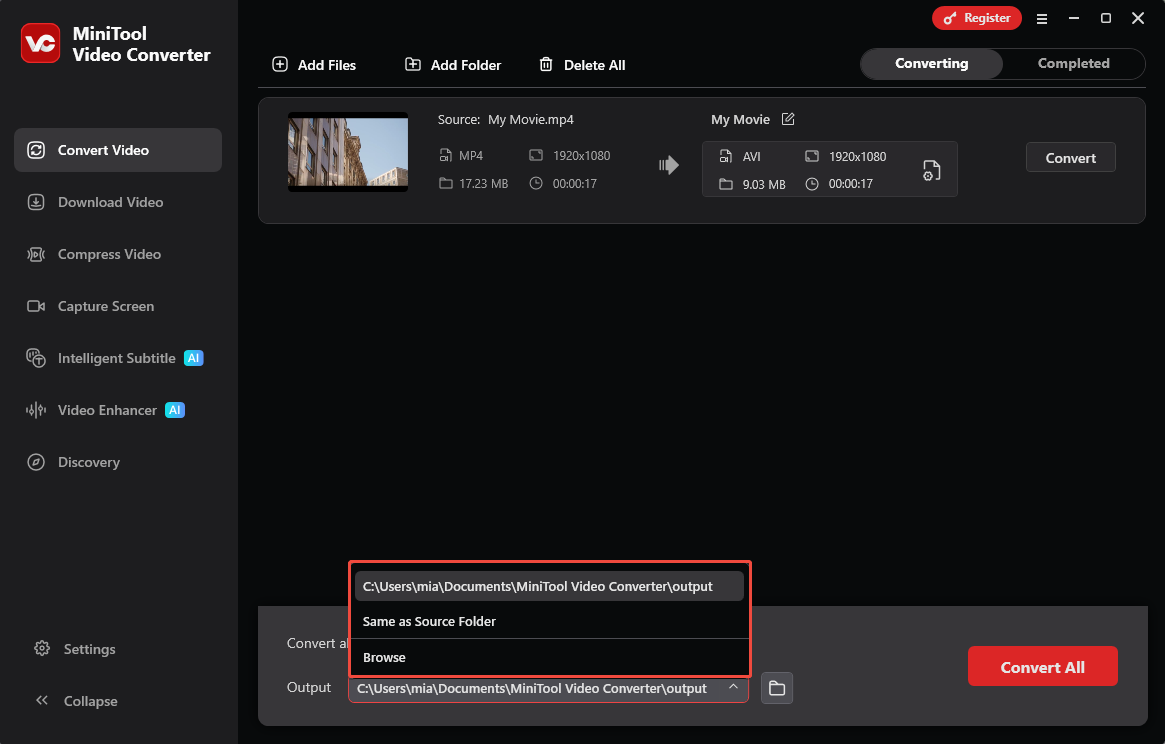1165x744 pixels.
Task: Click the Source: My Movie.mp4 text
Action: 505,120
